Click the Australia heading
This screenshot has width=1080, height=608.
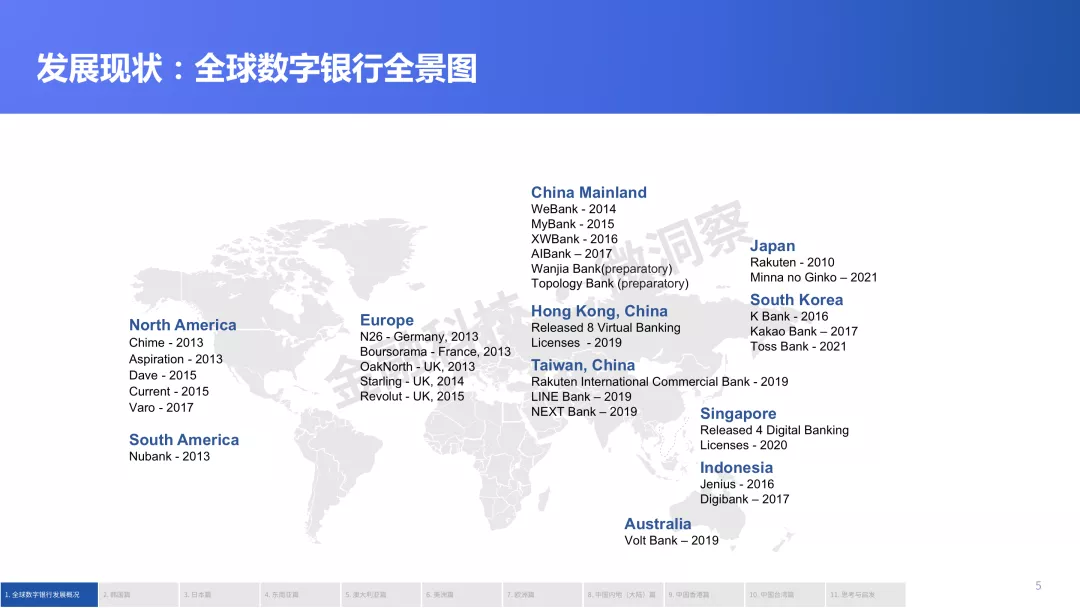[657, 524]
